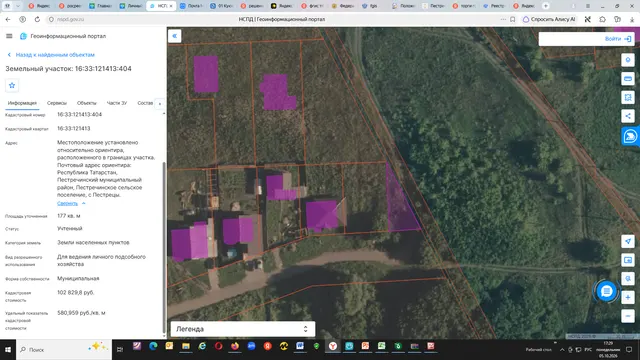Click the cadastral cost 102 829,8 руб.
The image size is (640, 360).
(76, 293)
